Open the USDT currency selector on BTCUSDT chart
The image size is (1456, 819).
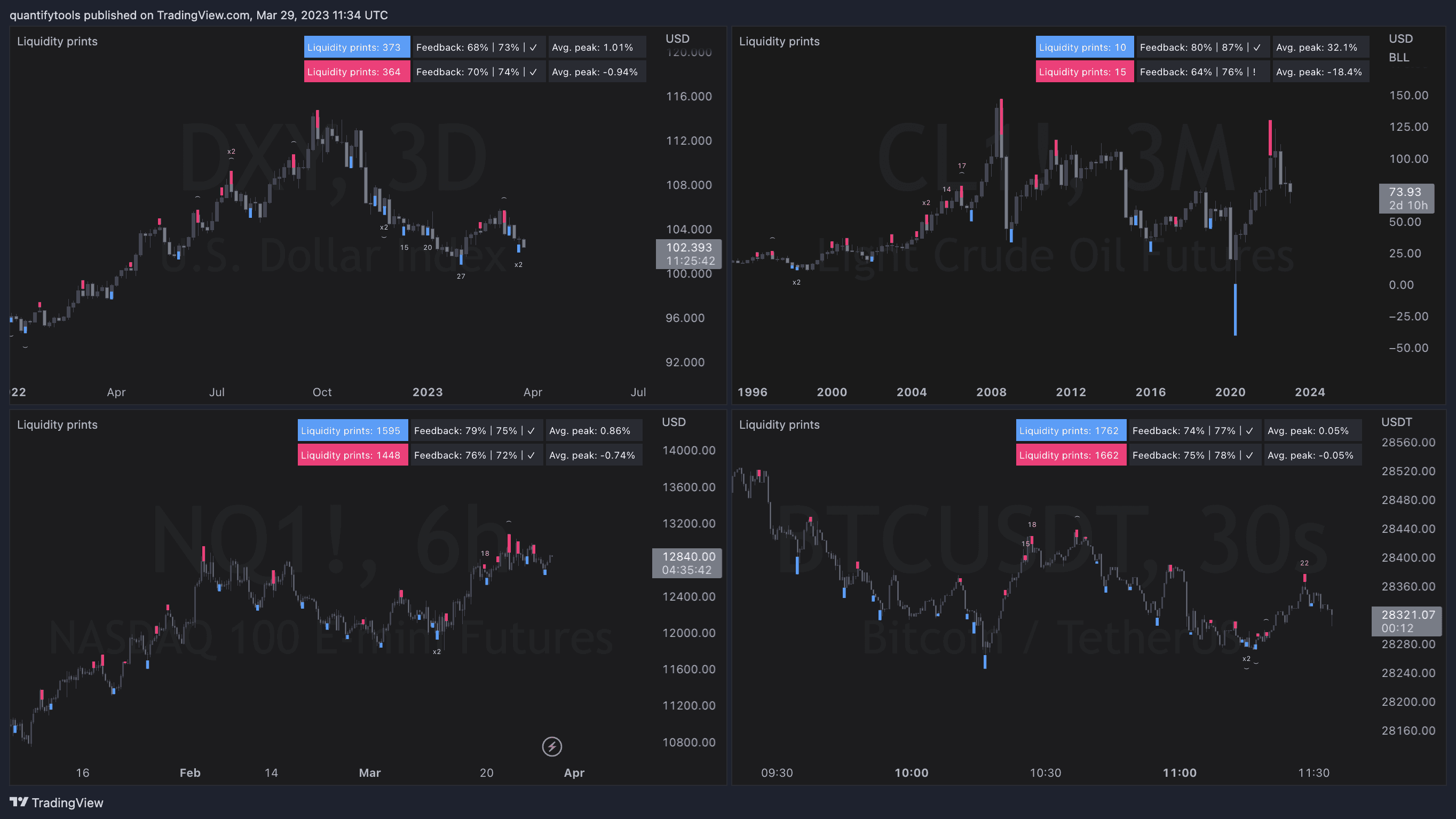(x=1396, y=422)
